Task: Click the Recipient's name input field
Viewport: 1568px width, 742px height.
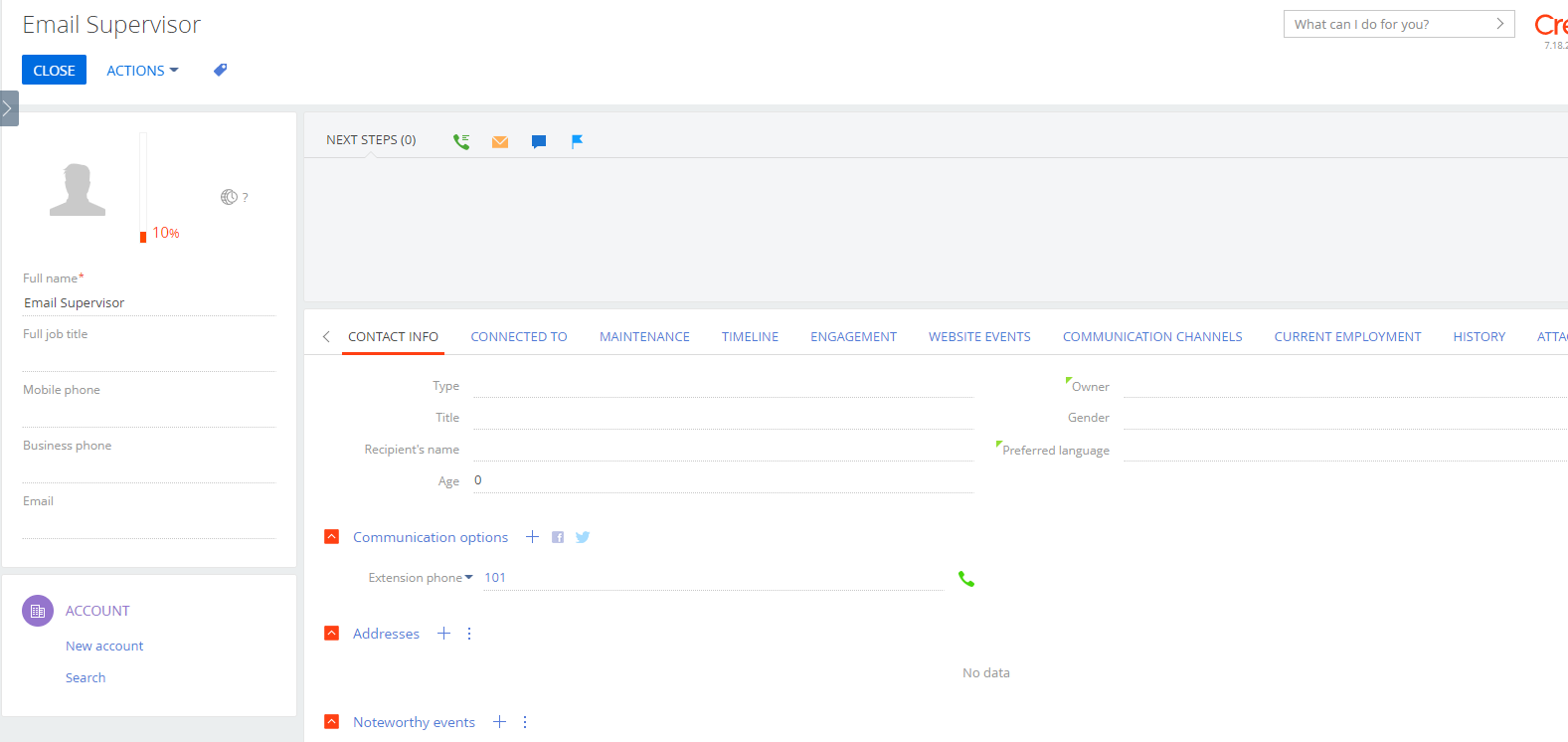Action: [x=724, y=449]
